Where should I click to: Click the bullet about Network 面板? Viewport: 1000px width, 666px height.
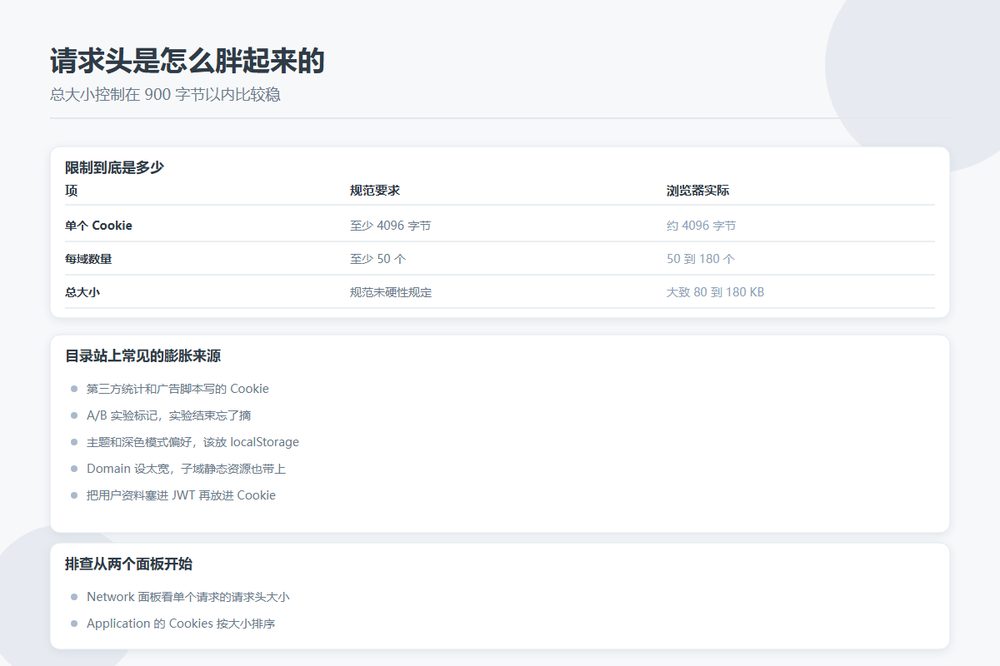click(188, 596)
